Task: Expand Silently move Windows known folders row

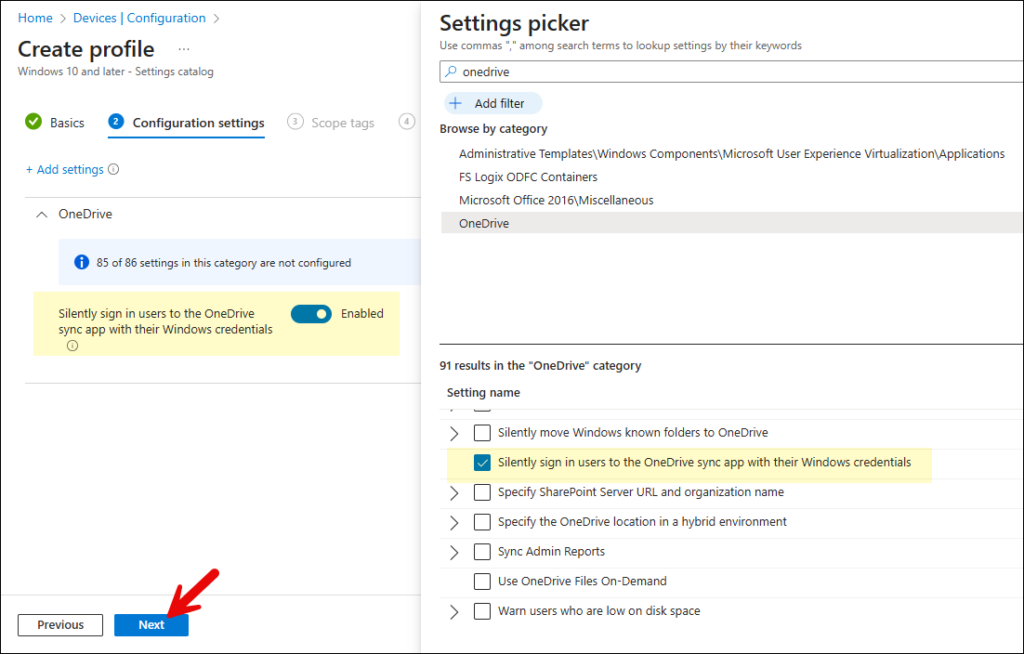Action: click(455, 433)
